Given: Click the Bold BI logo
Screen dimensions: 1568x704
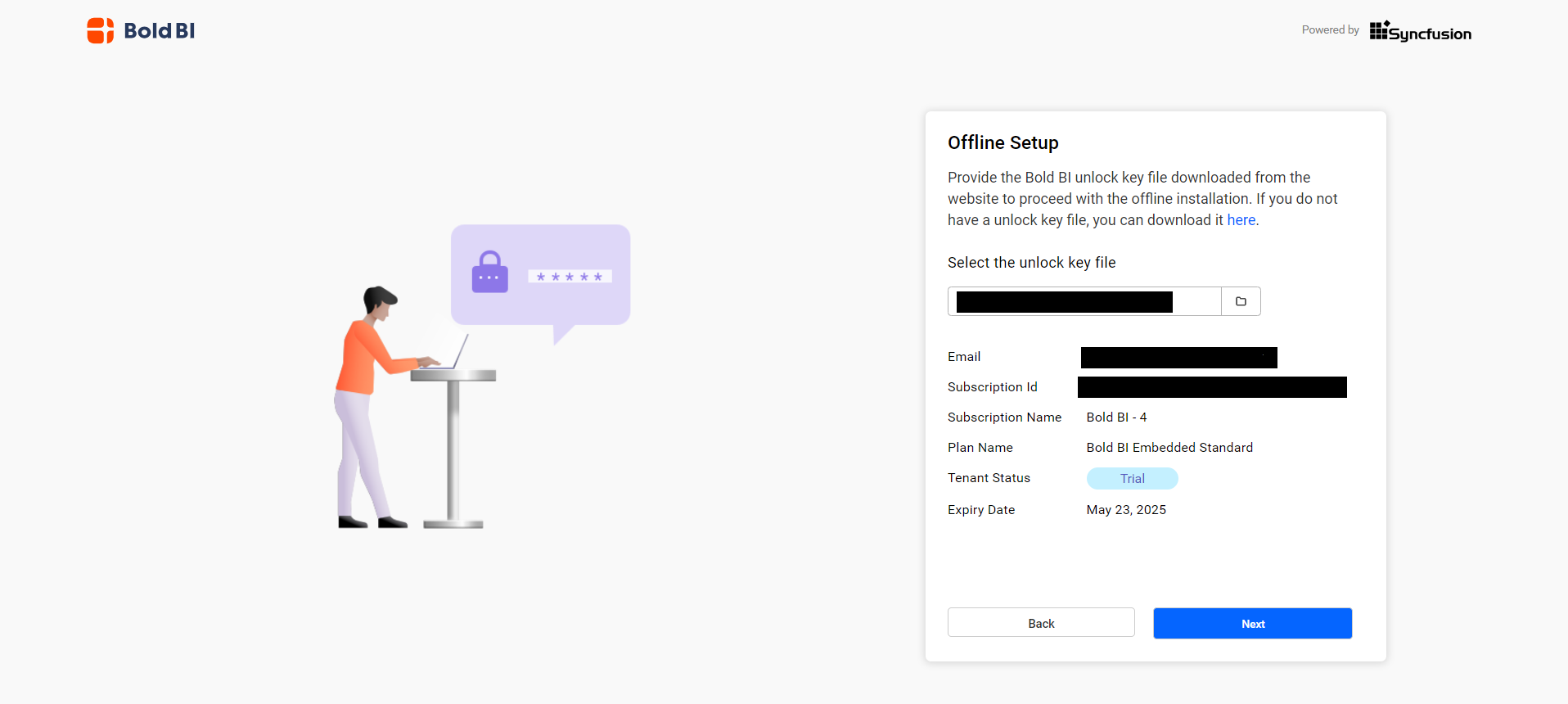Looking at the screenshot, I should click(141, 31).
